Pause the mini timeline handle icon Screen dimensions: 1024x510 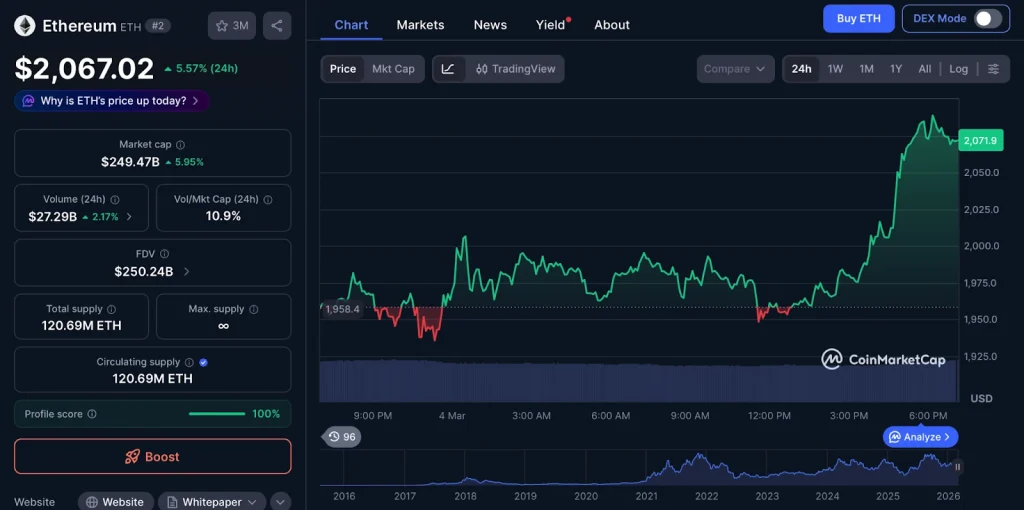[x=957, y=466]
